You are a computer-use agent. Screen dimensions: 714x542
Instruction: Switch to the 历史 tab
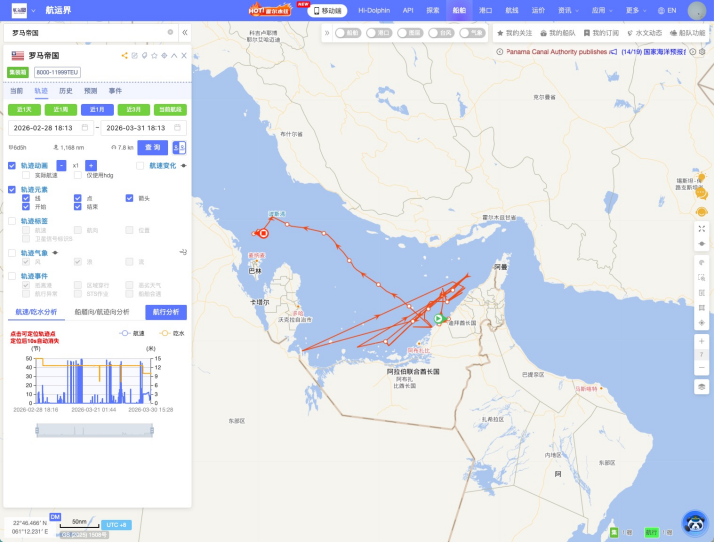pos(66,90)
